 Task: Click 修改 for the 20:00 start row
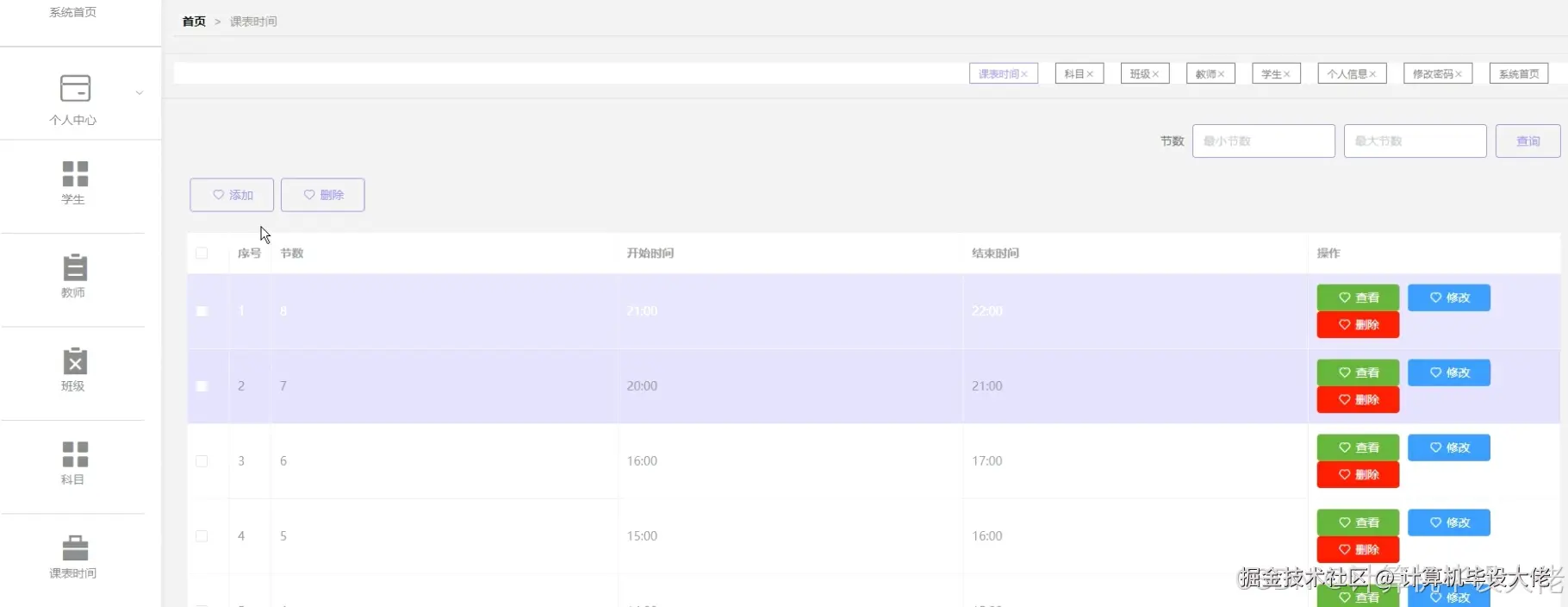(1449, 372)
